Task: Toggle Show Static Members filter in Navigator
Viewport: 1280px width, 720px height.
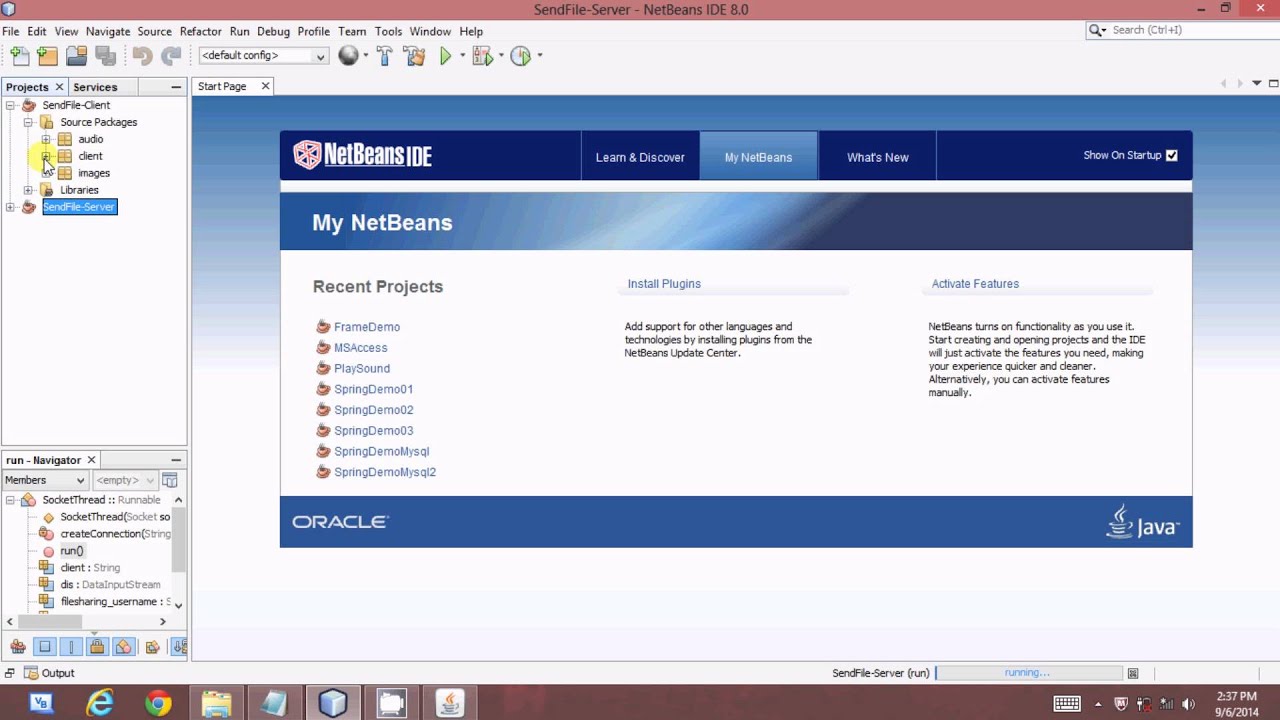Action: [71, 647]
